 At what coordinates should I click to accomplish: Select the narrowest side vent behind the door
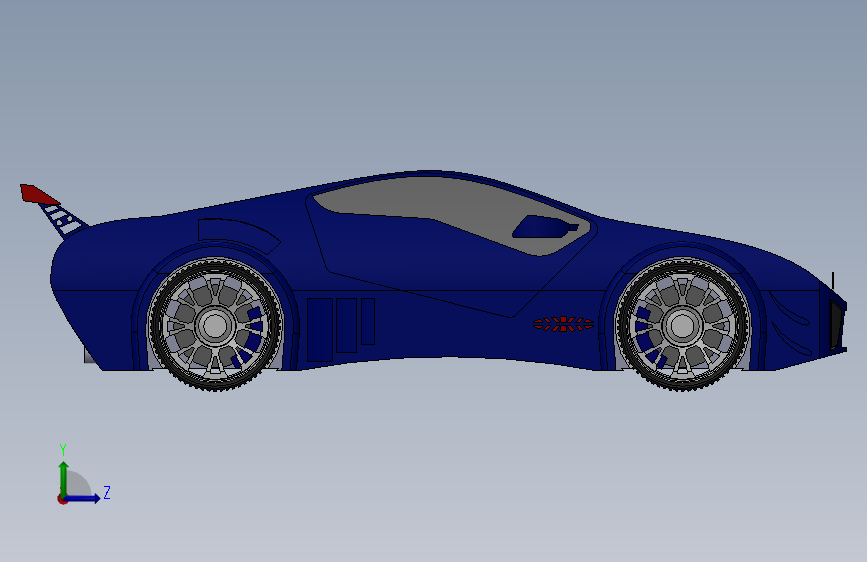click(x=368, y=321)
